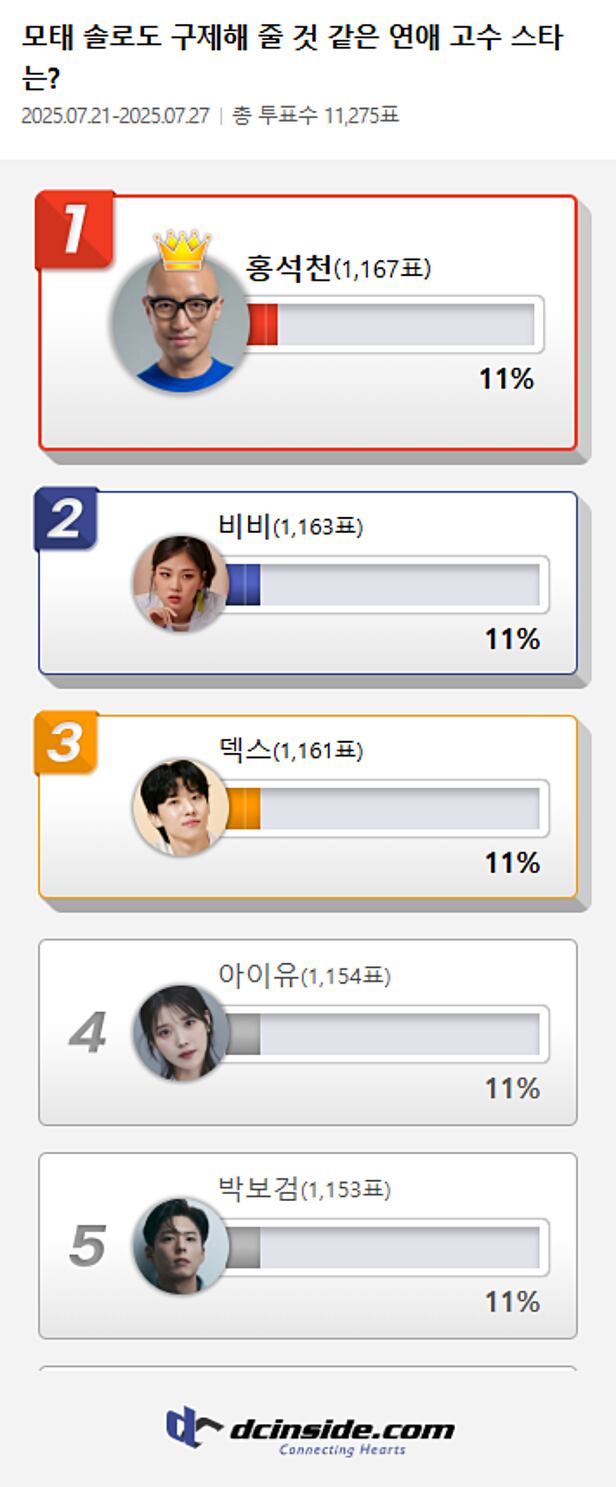Click the profile photo beside 비비
Screen dimensions: 616x1487
(x=181, y=583)
